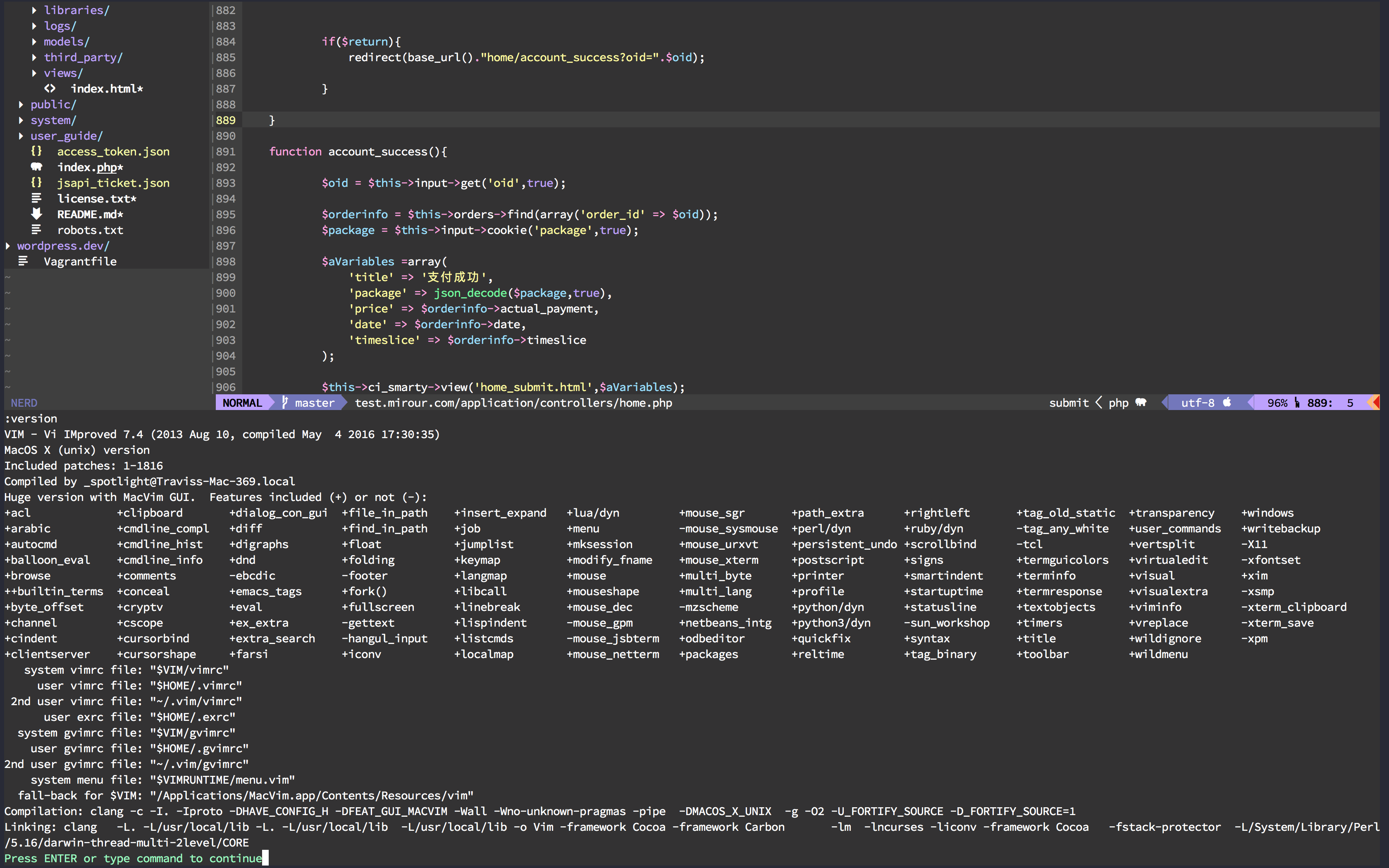Open Vagrantfile in the file tree
This screenshot has width=1389, height=868.
click(80, 261)
